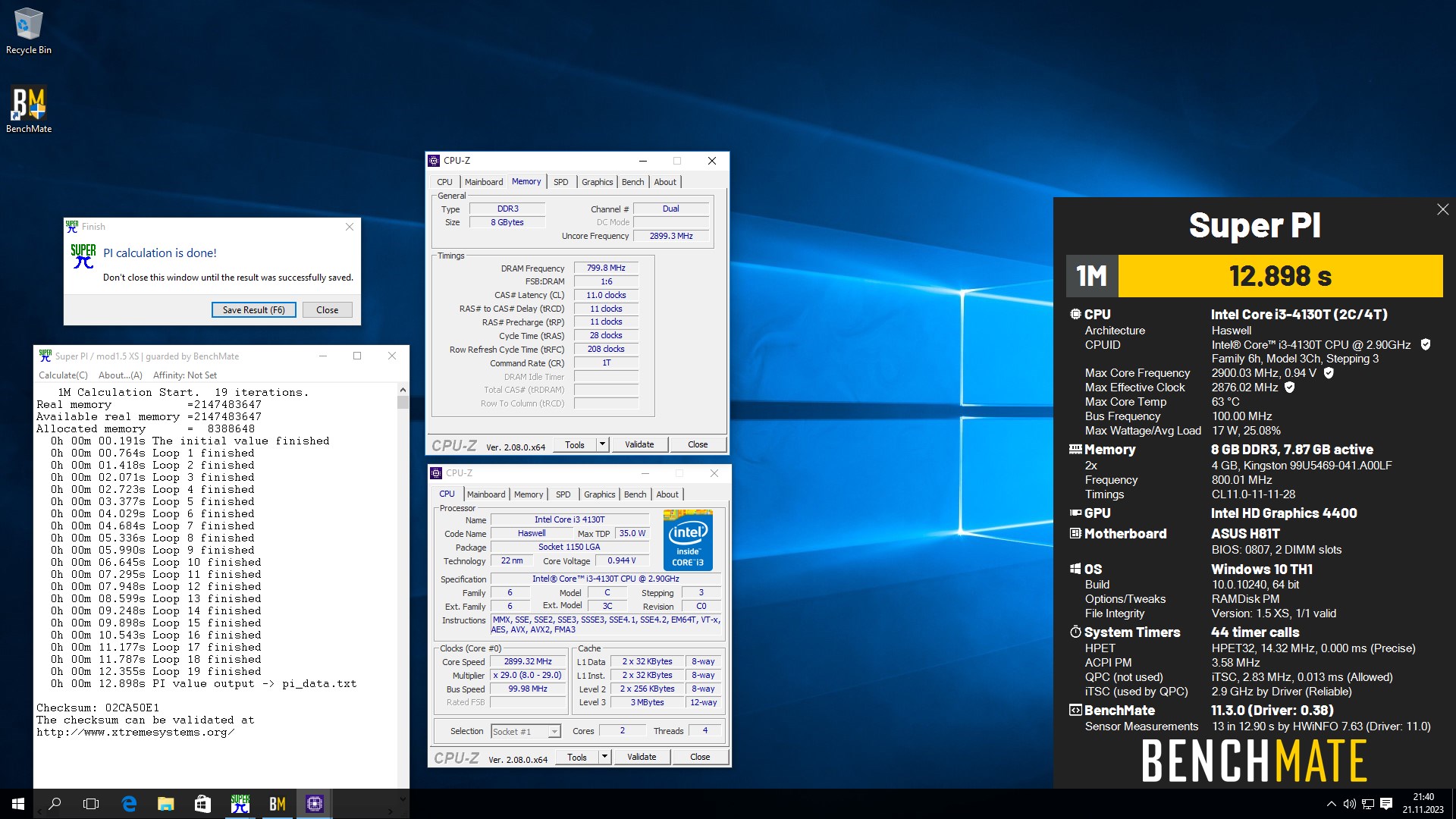Click BenchMate version section icon
This screenshot has width=1456, height=819.
[1075, 710]
